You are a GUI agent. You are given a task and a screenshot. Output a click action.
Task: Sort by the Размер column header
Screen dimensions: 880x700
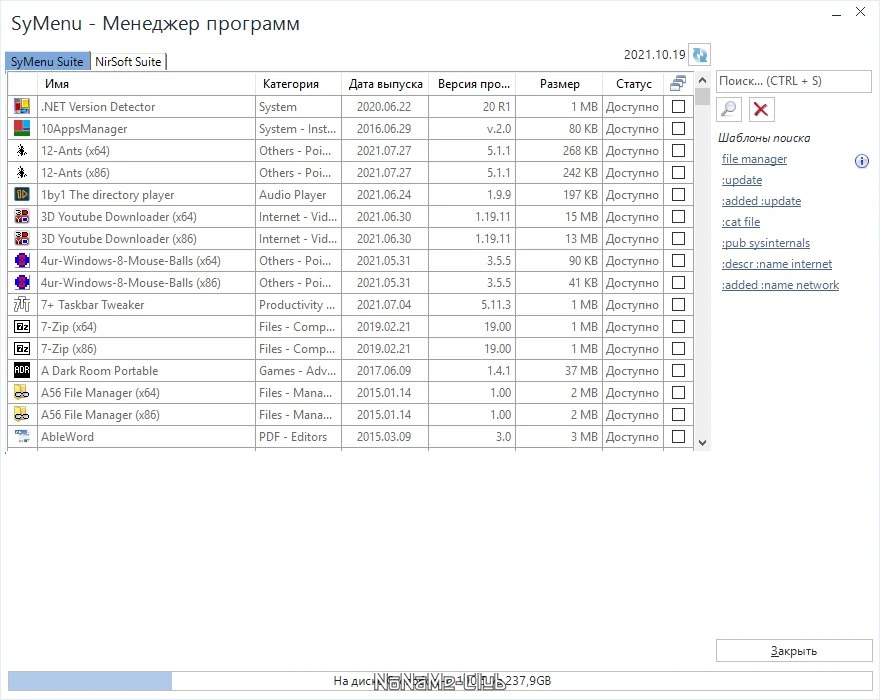[x=558, y=84]
